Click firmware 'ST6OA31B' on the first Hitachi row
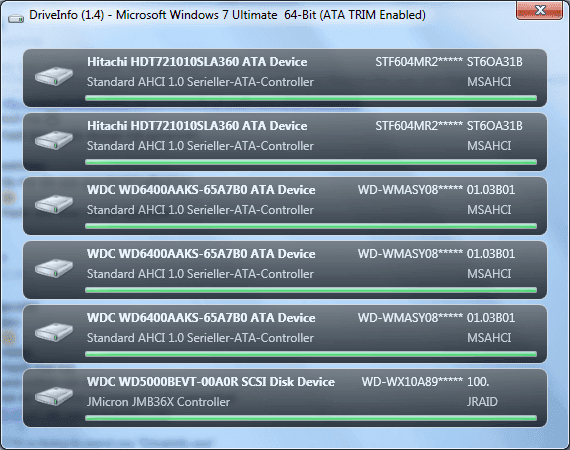The image size is (570, 450). [495, 62]
